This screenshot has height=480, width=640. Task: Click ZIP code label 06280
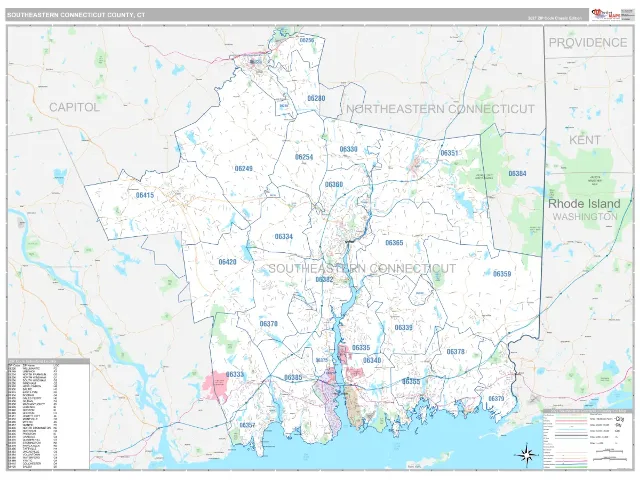[316, 98]
